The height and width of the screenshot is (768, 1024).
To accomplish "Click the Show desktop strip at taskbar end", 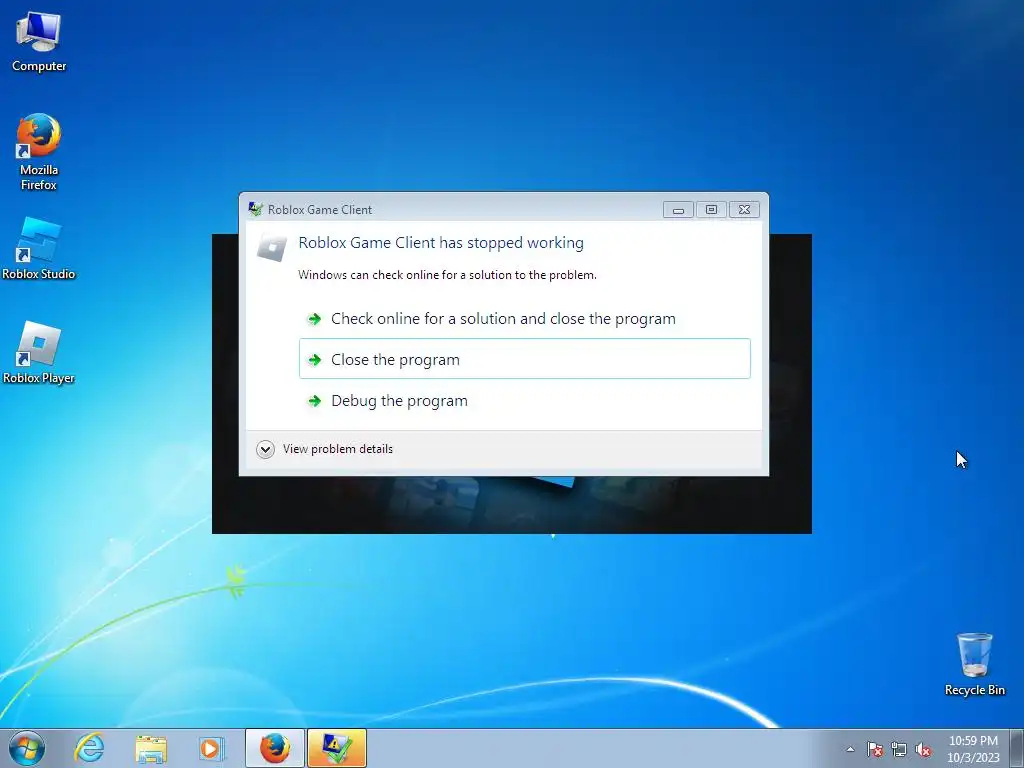I will (x=1019, y=748).
